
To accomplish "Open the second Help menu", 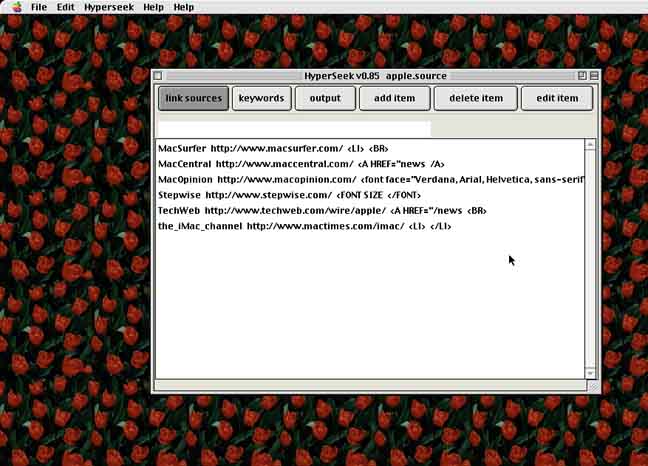I will tap(183, 7).
